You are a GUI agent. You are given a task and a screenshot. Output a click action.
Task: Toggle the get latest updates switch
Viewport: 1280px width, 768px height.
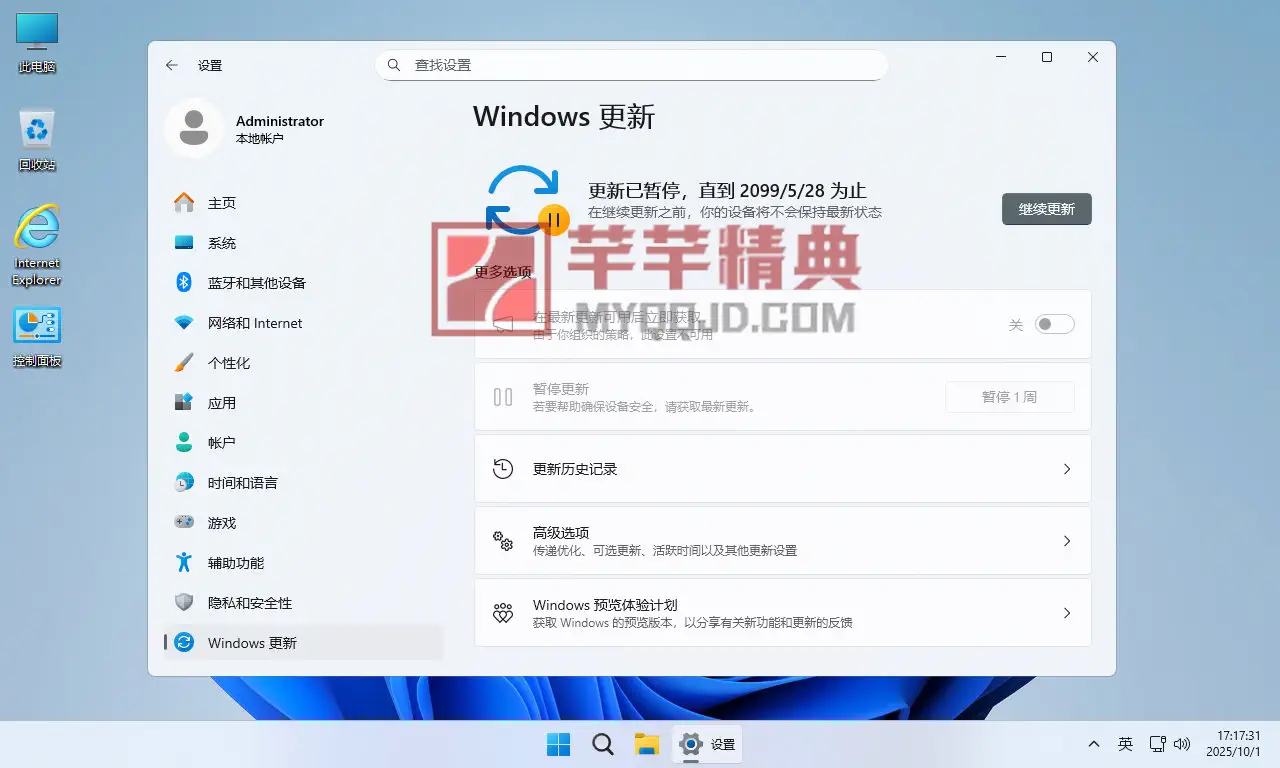click(x=1054, y=324)
